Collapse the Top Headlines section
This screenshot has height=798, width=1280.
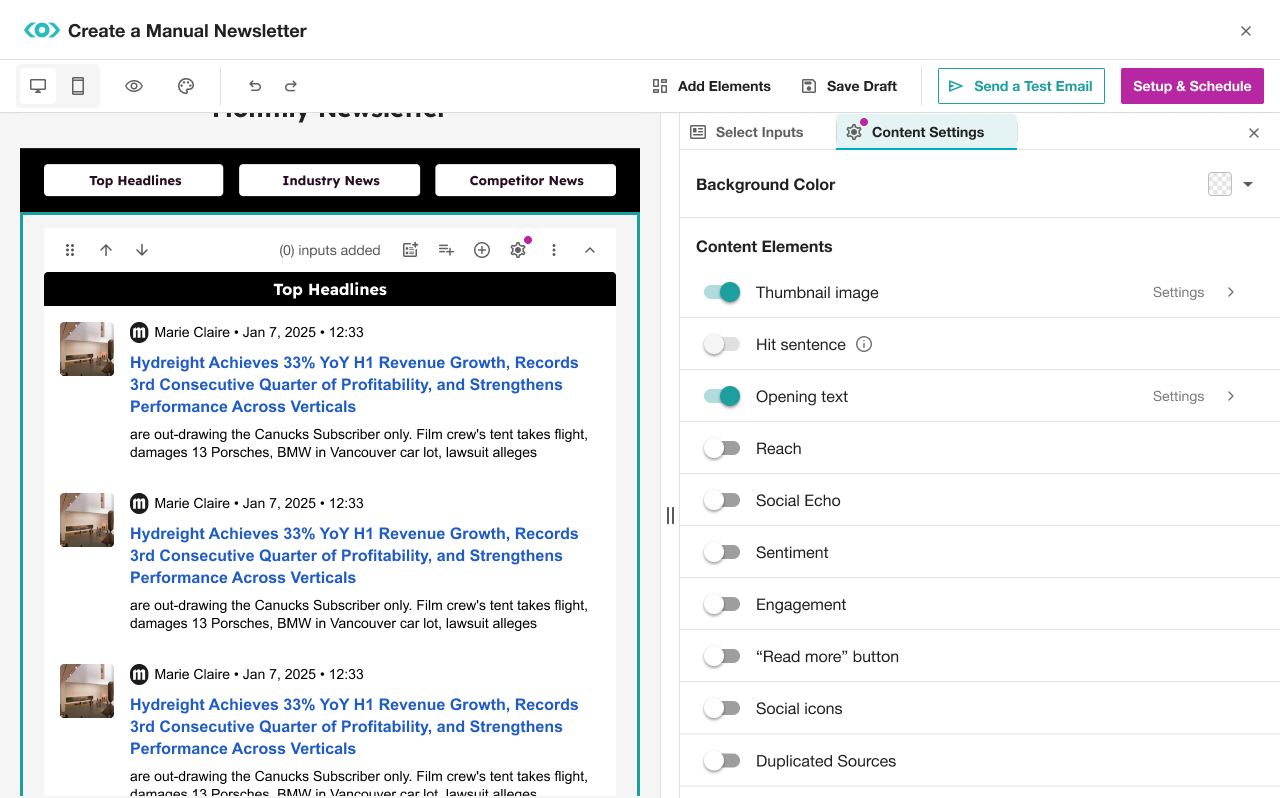pos(590,250)
